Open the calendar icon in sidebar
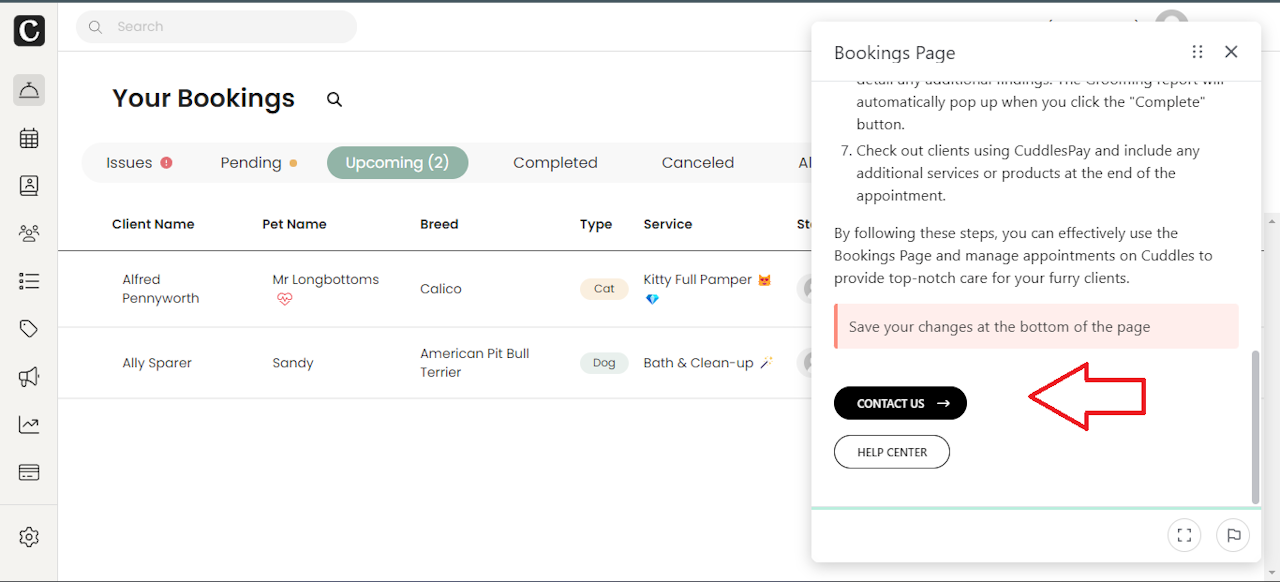 click(29, 139)
